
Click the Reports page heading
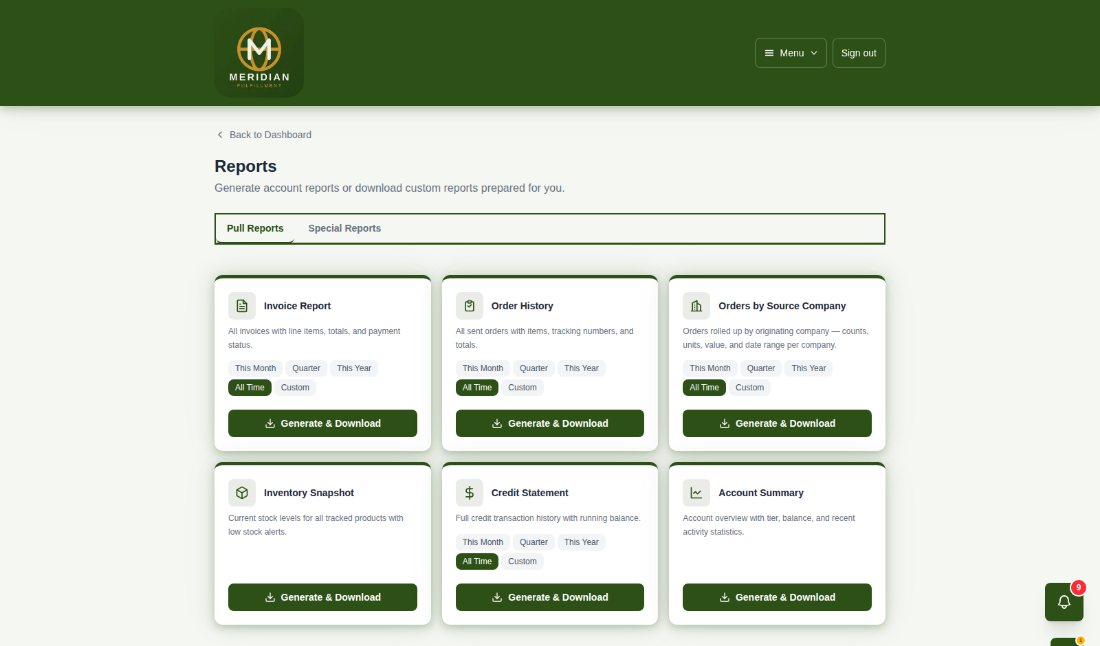pos(246,166)
